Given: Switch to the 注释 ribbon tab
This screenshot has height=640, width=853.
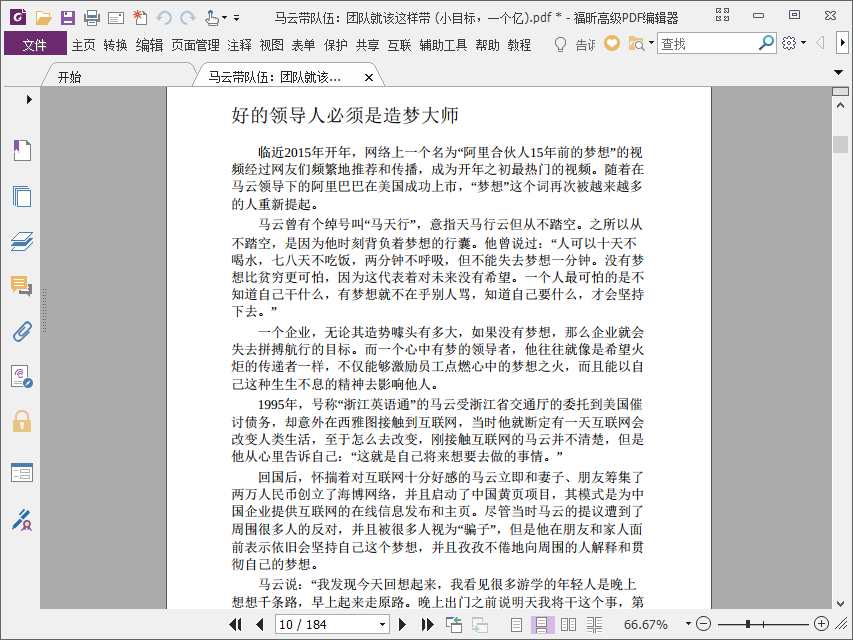Looking at the screenshot, I should [x=239, y=45].
